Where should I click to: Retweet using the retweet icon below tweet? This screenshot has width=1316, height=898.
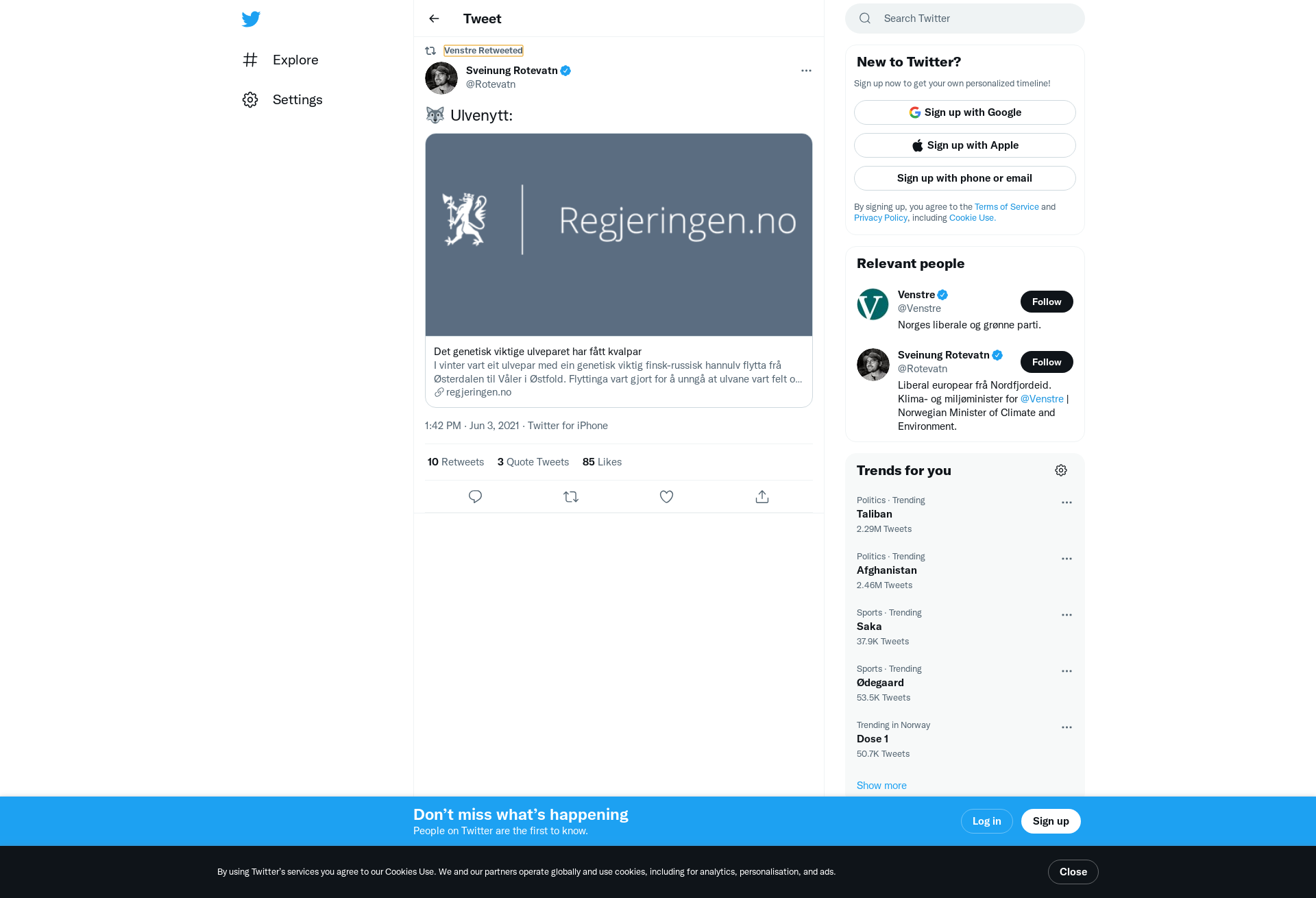pos(571,496)
